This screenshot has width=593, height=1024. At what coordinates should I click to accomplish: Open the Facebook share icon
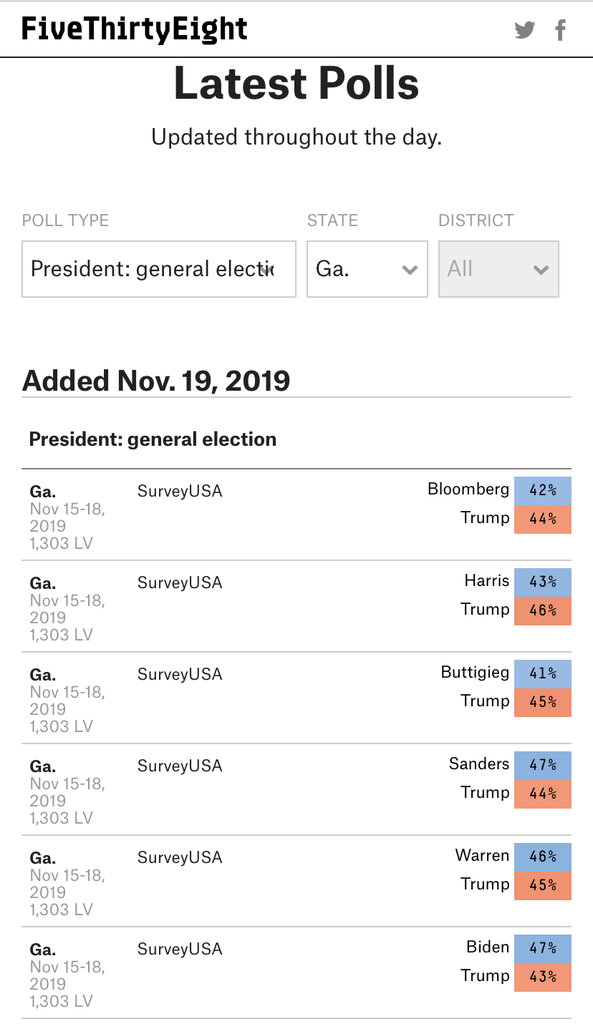click(560, 30)
